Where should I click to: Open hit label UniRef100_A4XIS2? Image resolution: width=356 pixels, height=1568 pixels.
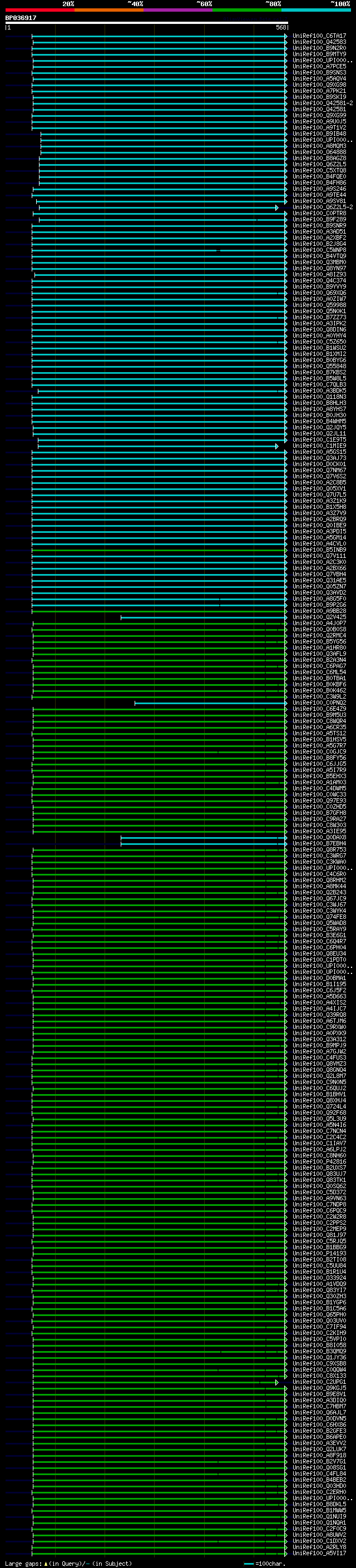click(319, 1002)
